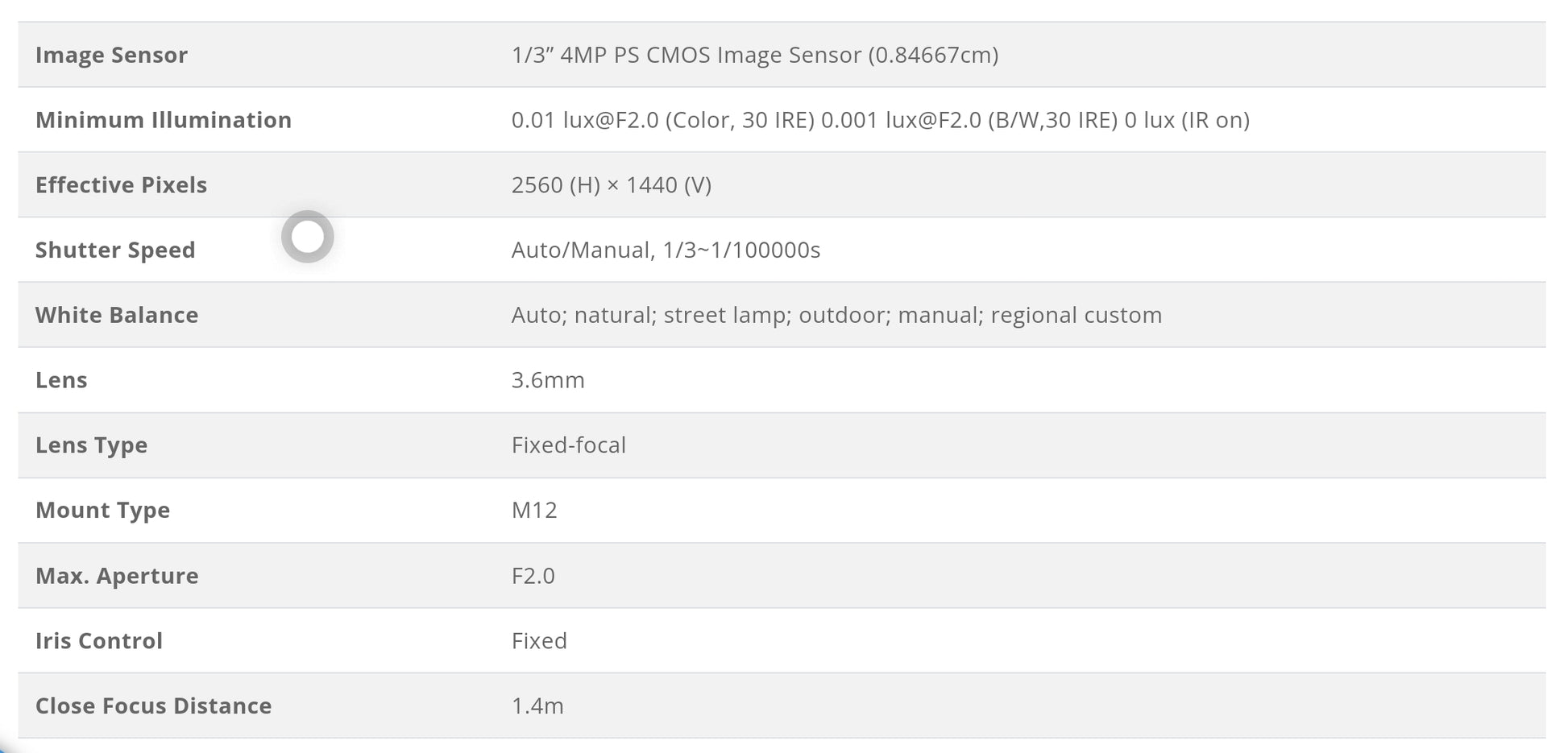The image size is (1568, 753).
Task: Click the White Balance label
Action: coord(117,315)
